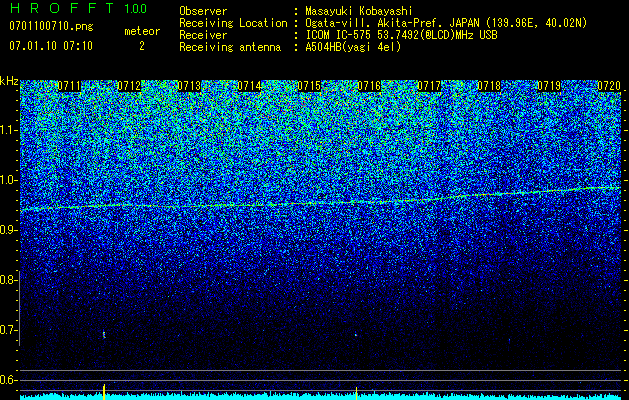Click the 0716 time marker
This screenshot has width=629, height=400.
coord(369,86)
